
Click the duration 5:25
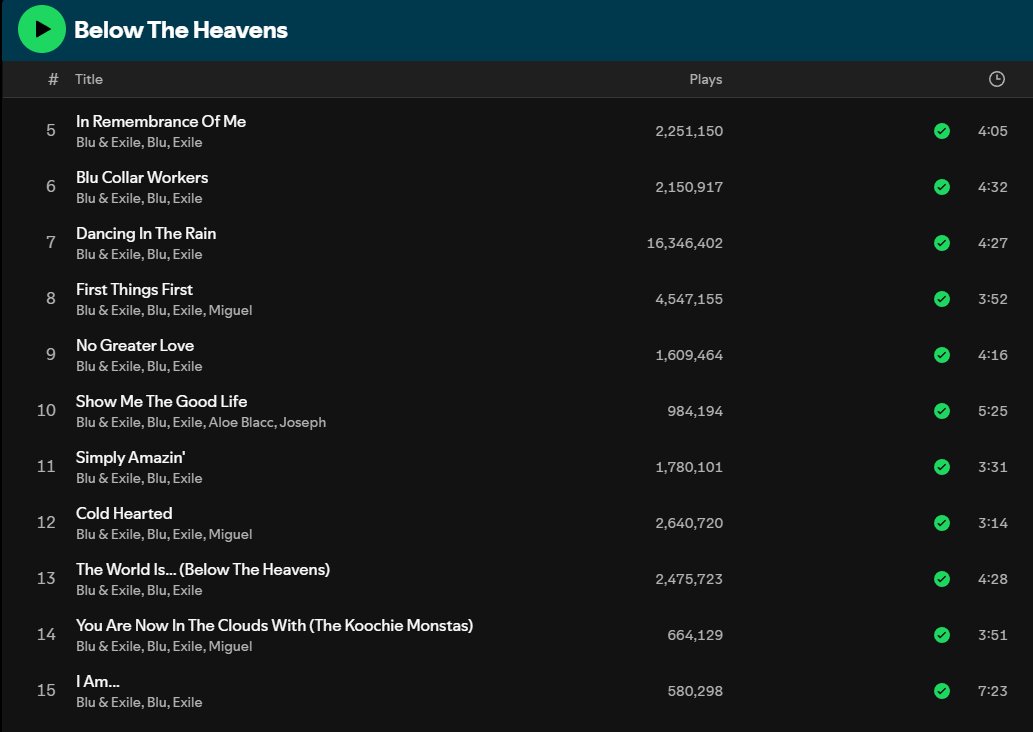point(993,411)
